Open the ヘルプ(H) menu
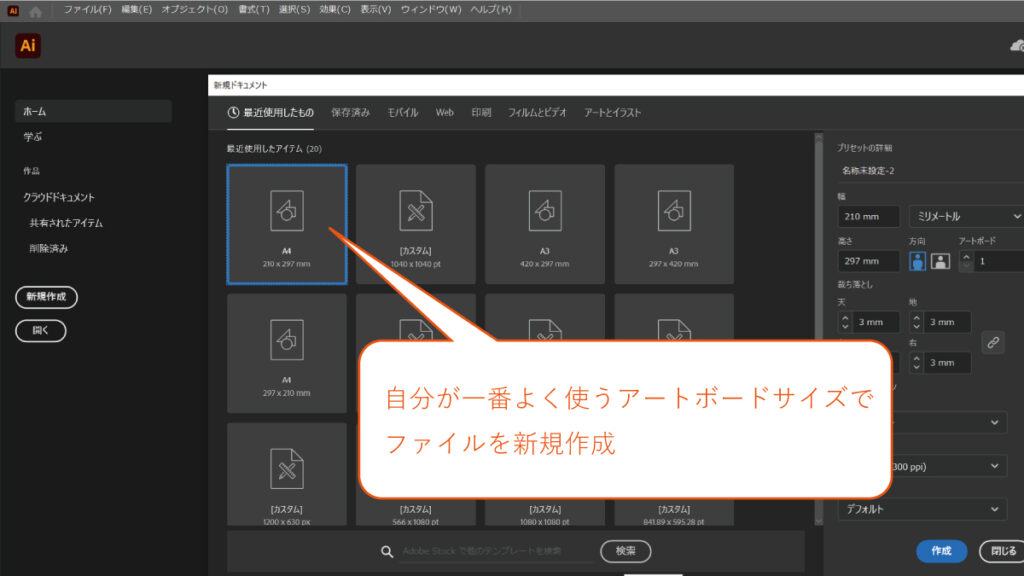 491,10
